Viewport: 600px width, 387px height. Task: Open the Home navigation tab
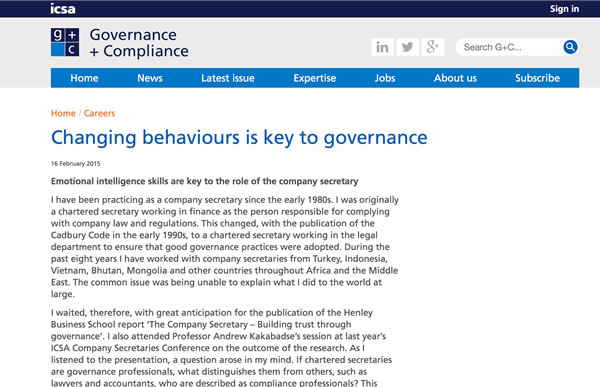pyautogui.click(x=84, y=78)
